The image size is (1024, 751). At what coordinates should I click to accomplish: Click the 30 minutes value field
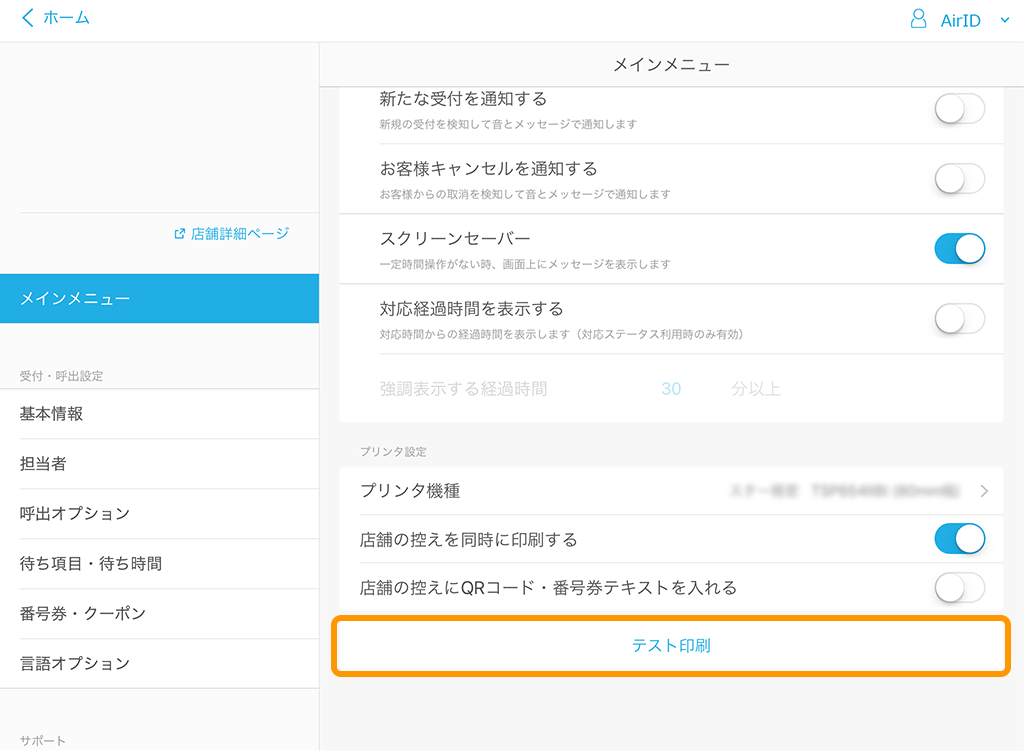(671, 389)
